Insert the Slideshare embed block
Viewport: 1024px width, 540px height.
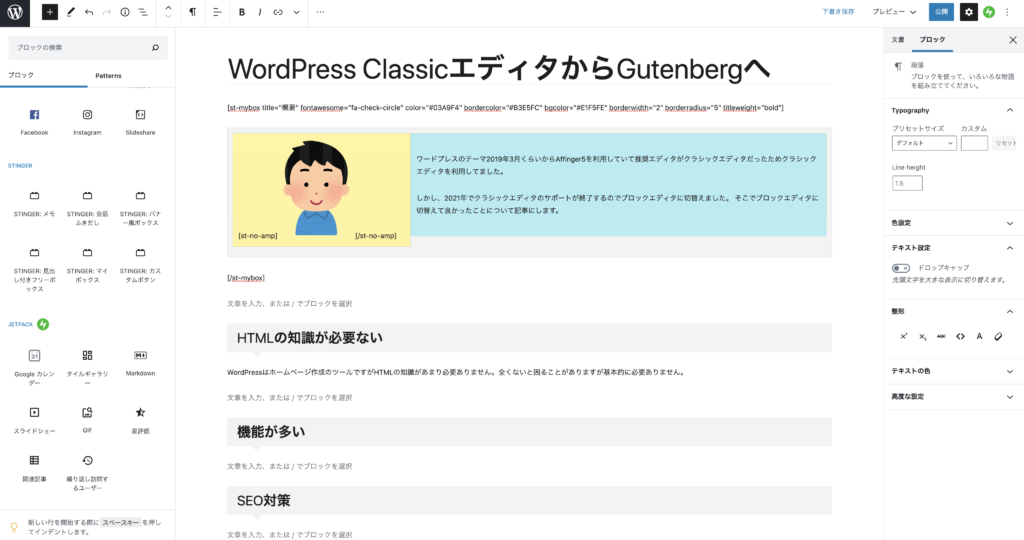(140, 122)
